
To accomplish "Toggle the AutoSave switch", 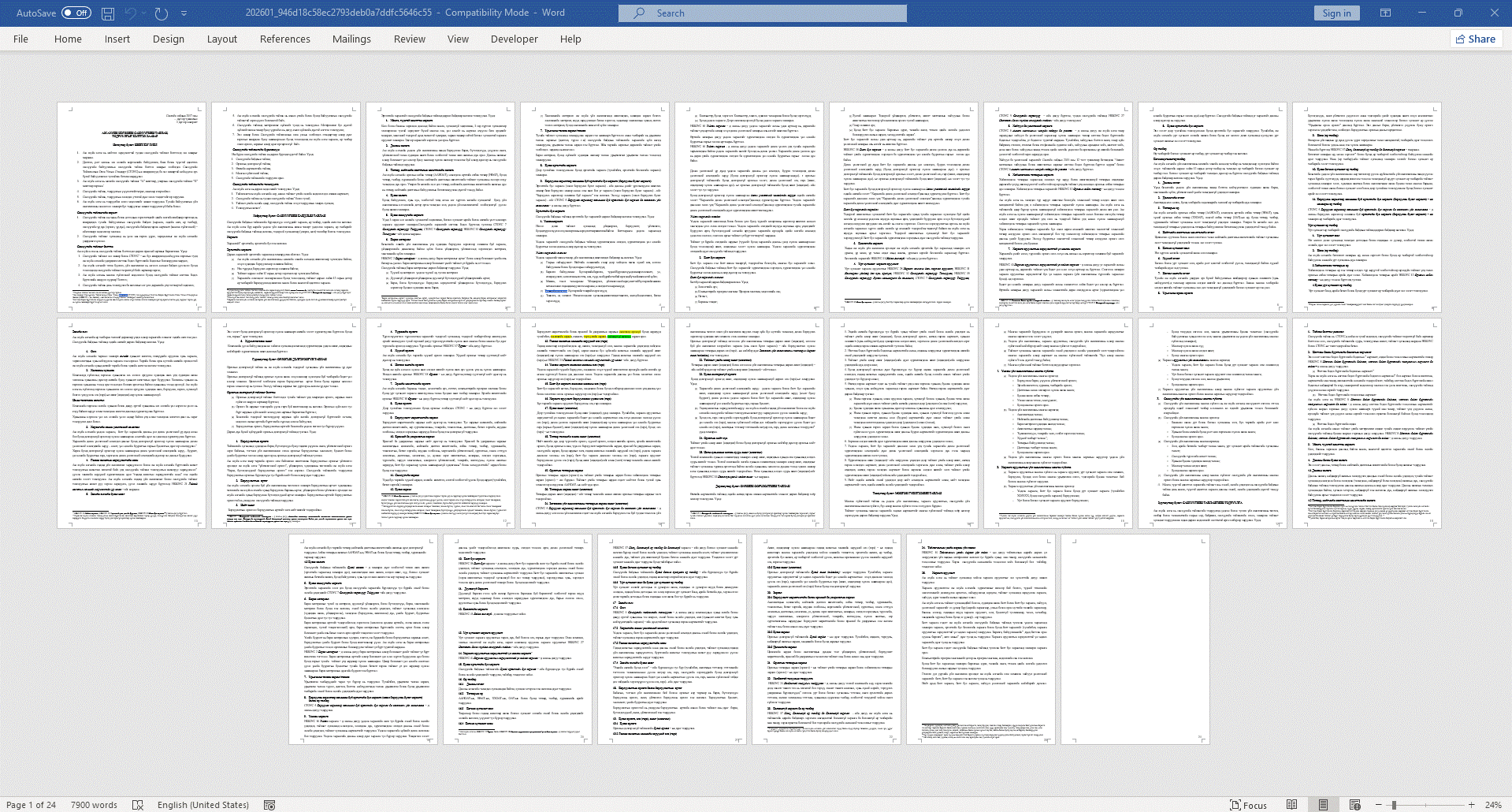I will pos(76,13).
